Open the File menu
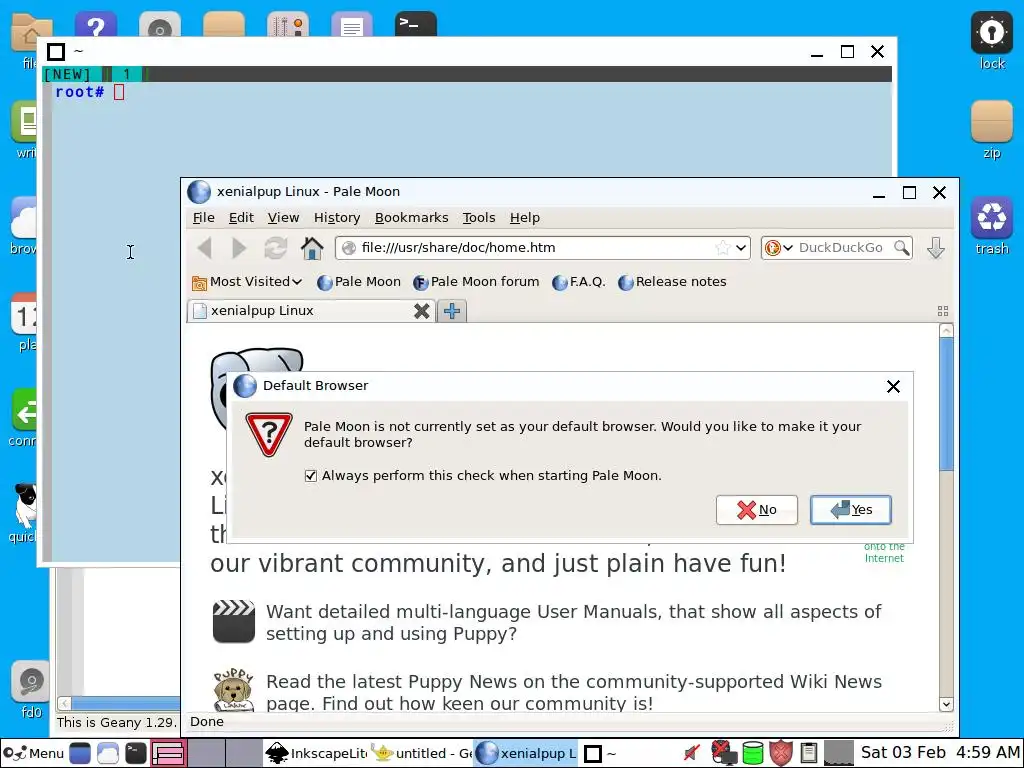Image resolution: width=1024 pixels, height=768 pixels. [204, 217]
